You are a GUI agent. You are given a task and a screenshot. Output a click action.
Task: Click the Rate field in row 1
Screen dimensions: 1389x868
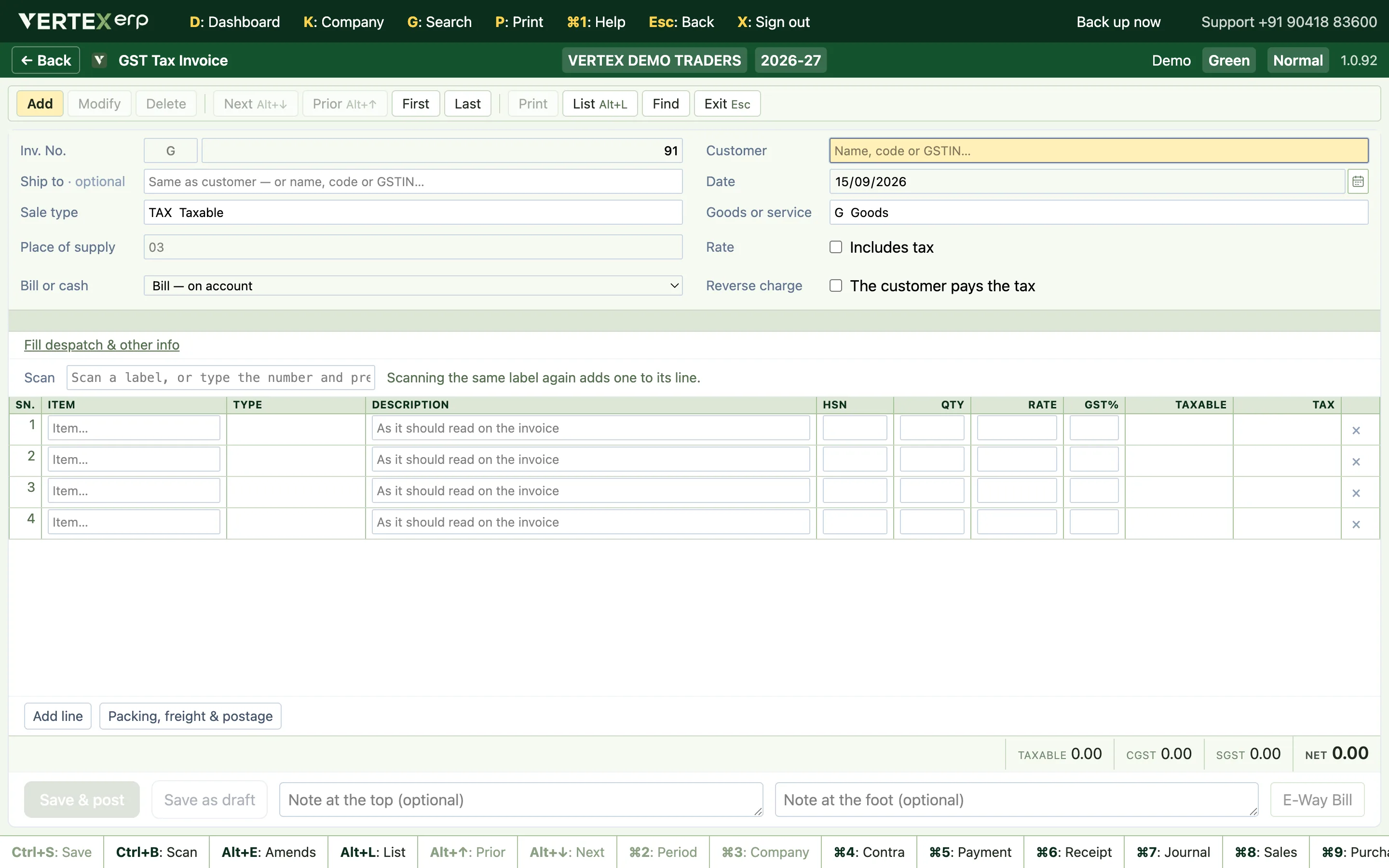pyautogui.click(x=1017, y=428)
